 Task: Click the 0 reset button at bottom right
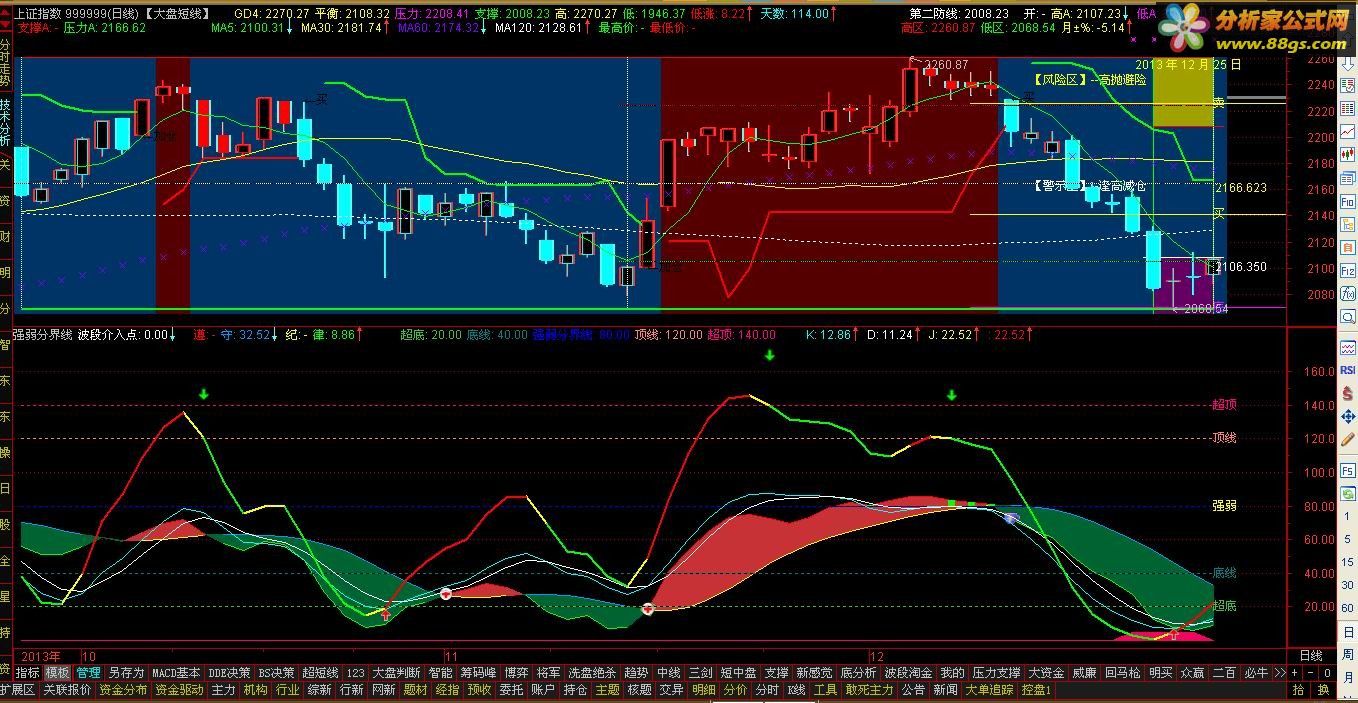pyautogui.click(x=1328, y=673)
